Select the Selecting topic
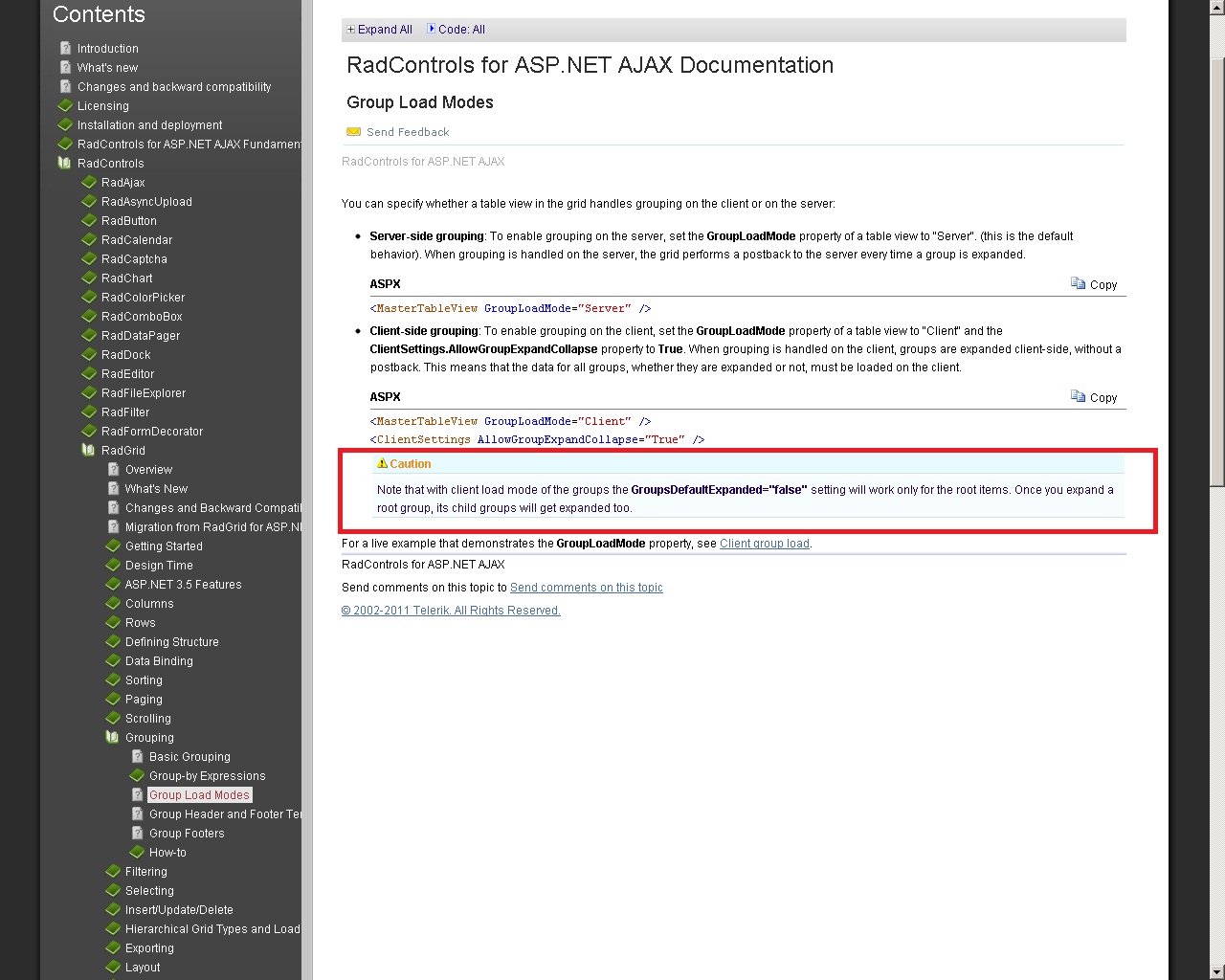This screenshot has height=980, width=1225. [x=149, y=891]
